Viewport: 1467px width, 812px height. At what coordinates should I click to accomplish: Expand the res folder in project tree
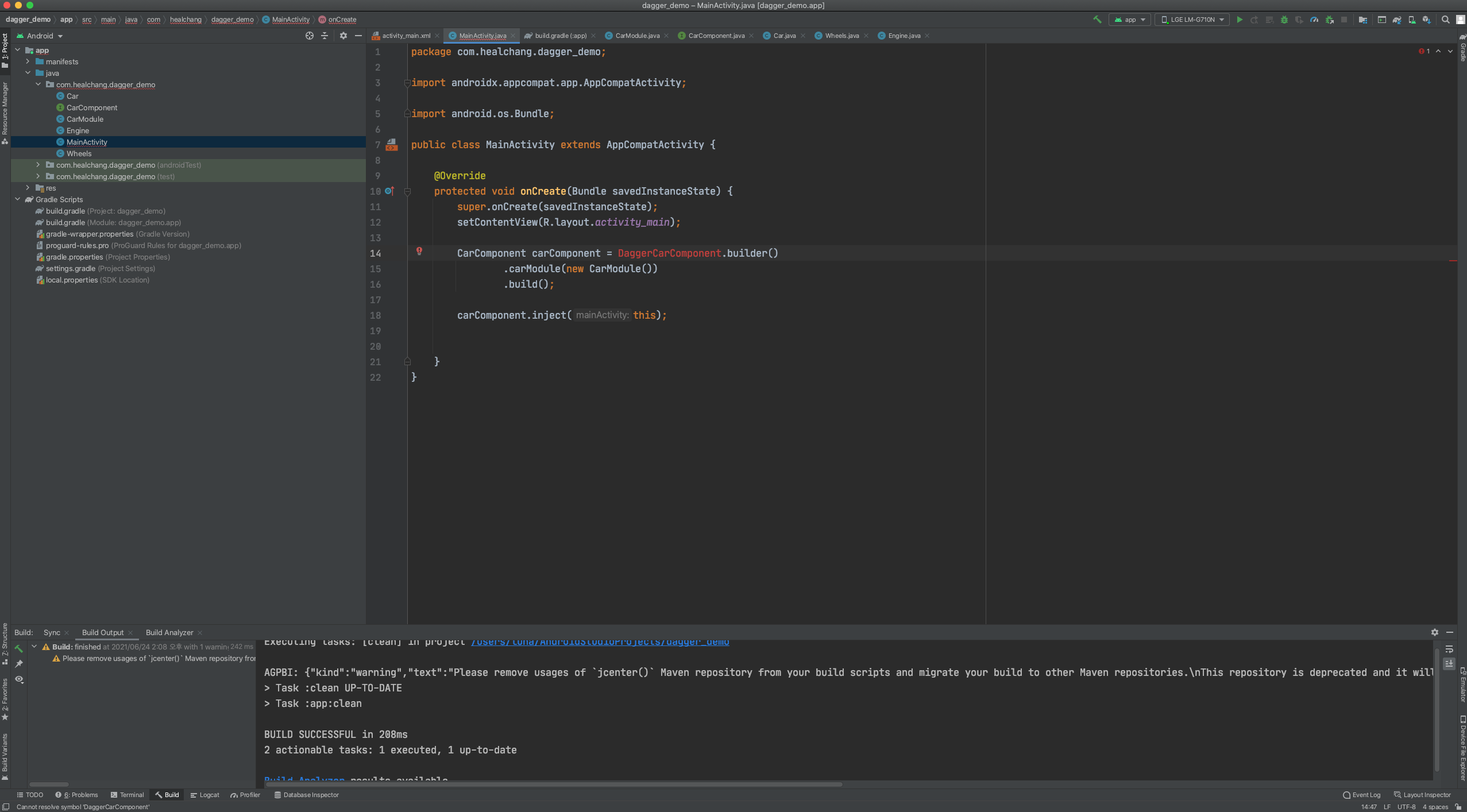28,188
